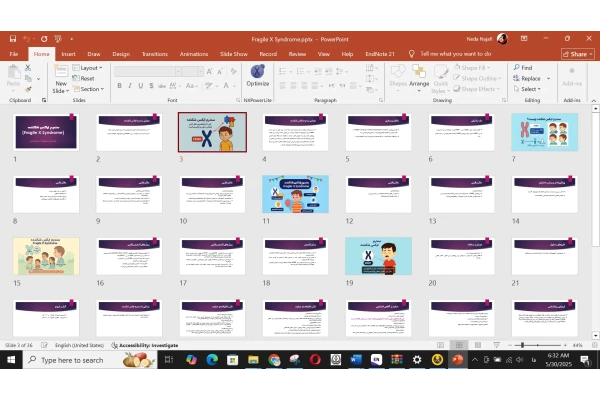
Task: Click Accessibility: Investigate in the status bar
Action: [145, 345]
